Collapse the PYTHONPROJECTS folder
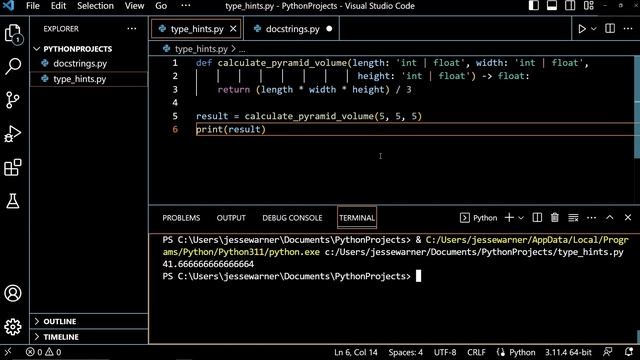640x360 pixels. 89,49
